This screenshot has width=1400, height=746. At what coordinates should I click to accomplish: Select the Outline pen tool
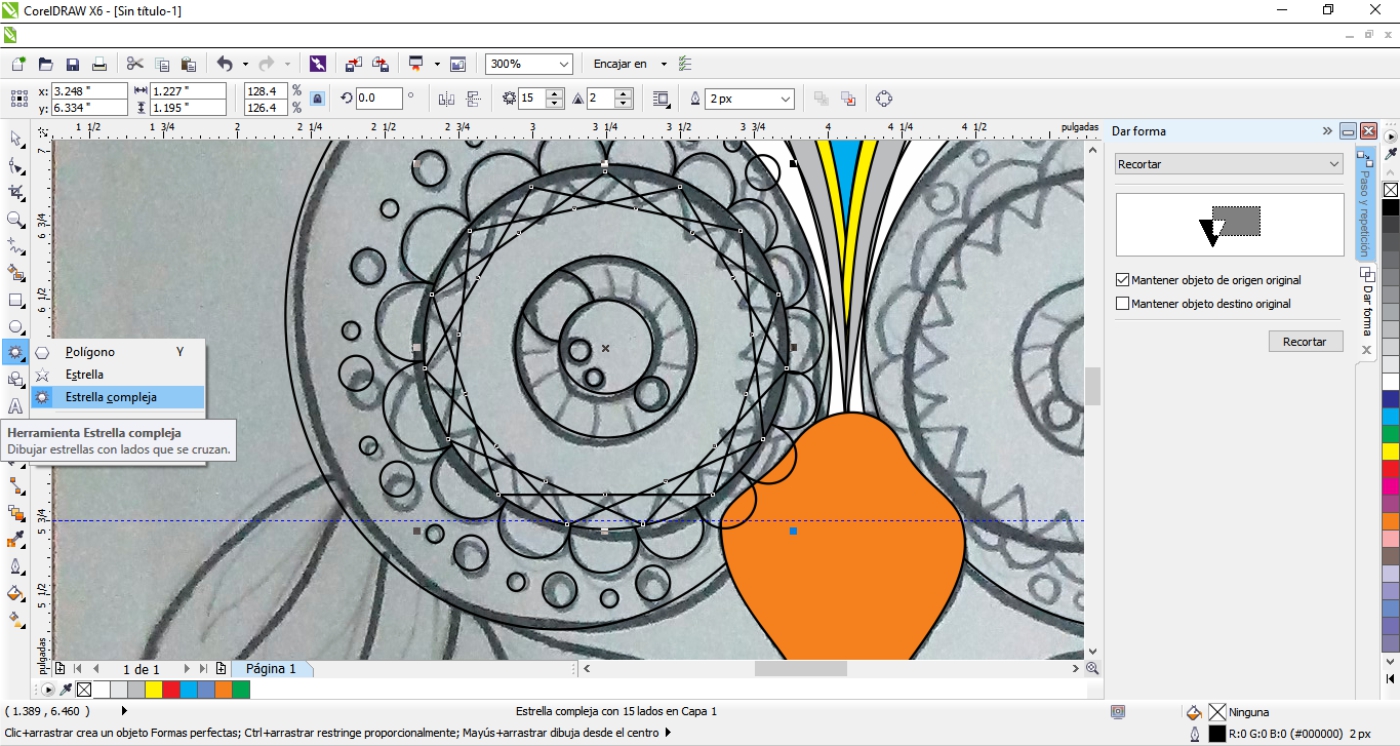pyautogui.click(x=16, y=566)
